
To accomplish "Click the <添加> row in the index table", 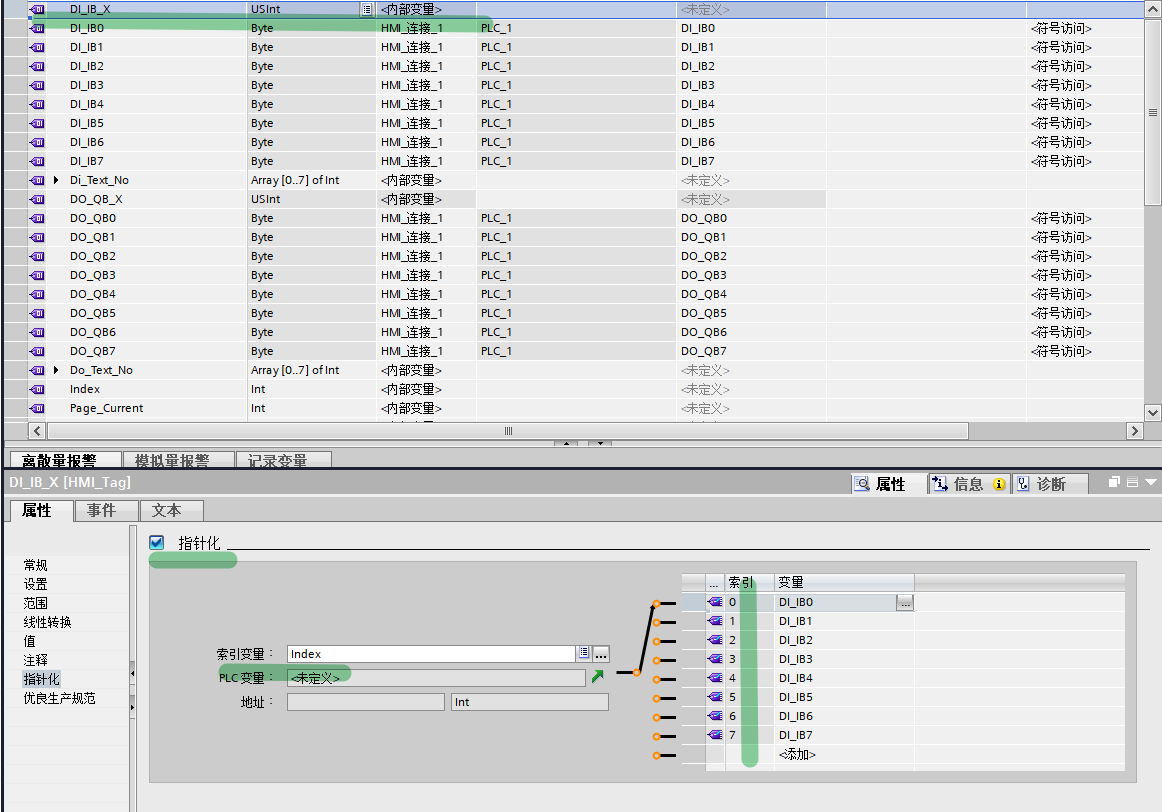I will point(797,754).
